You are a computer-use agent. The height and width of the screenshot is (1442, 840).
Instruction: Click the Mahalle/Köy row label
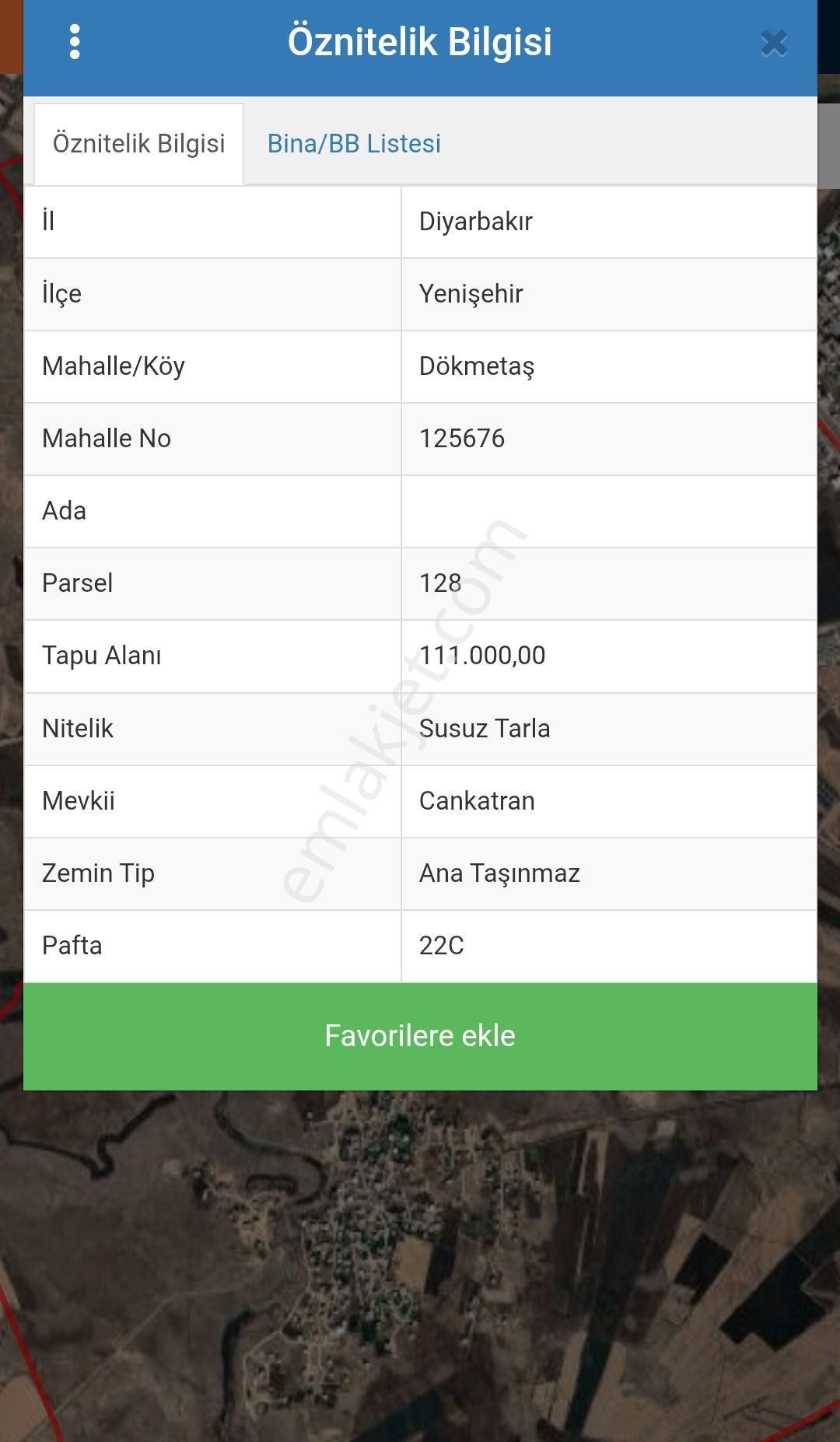(x=114, y=366)
